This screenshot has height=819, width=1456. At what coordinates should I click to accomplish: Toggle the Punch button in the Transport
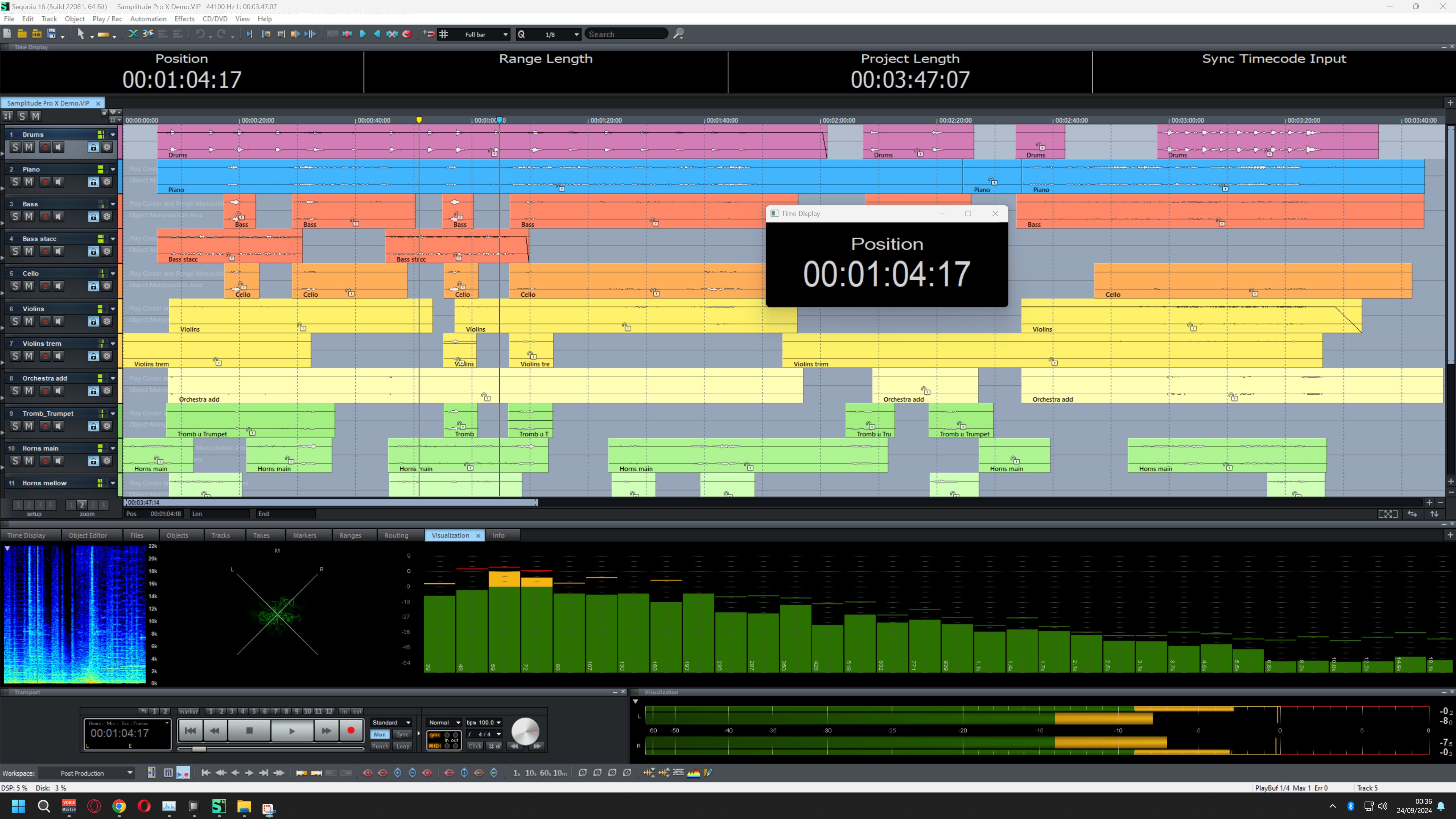click(380, 746)
